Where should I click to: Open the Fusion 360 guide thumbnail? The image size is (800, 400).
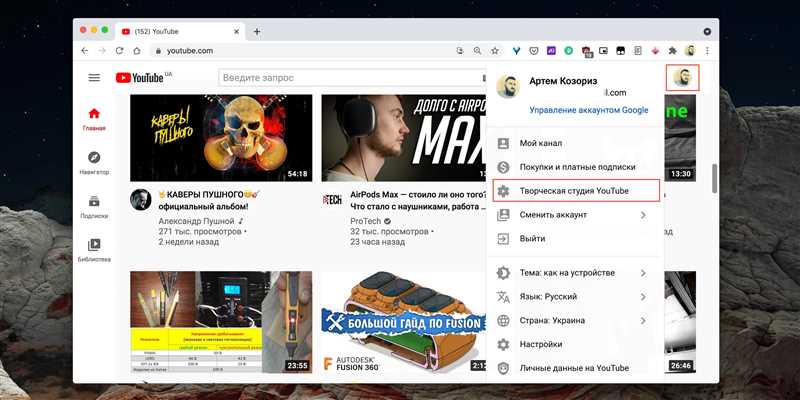point(403,322)
